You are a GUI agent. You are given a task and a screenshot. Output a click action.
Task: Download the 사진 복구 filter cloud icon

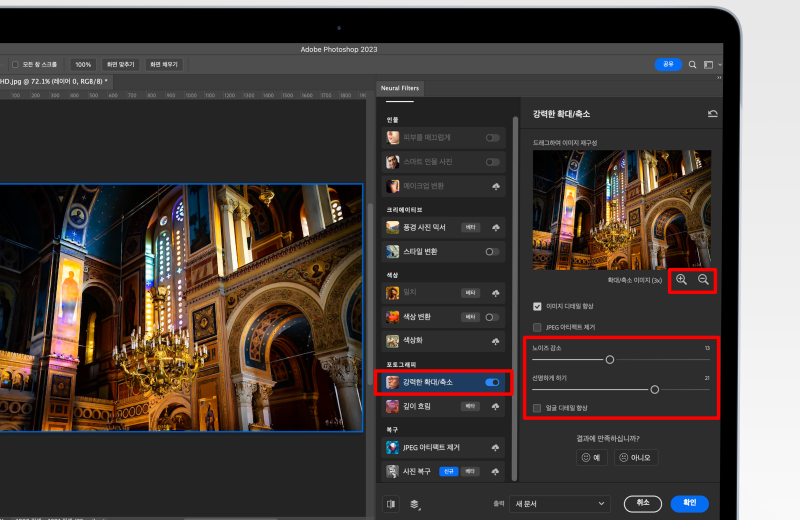(x=495, y=472)
